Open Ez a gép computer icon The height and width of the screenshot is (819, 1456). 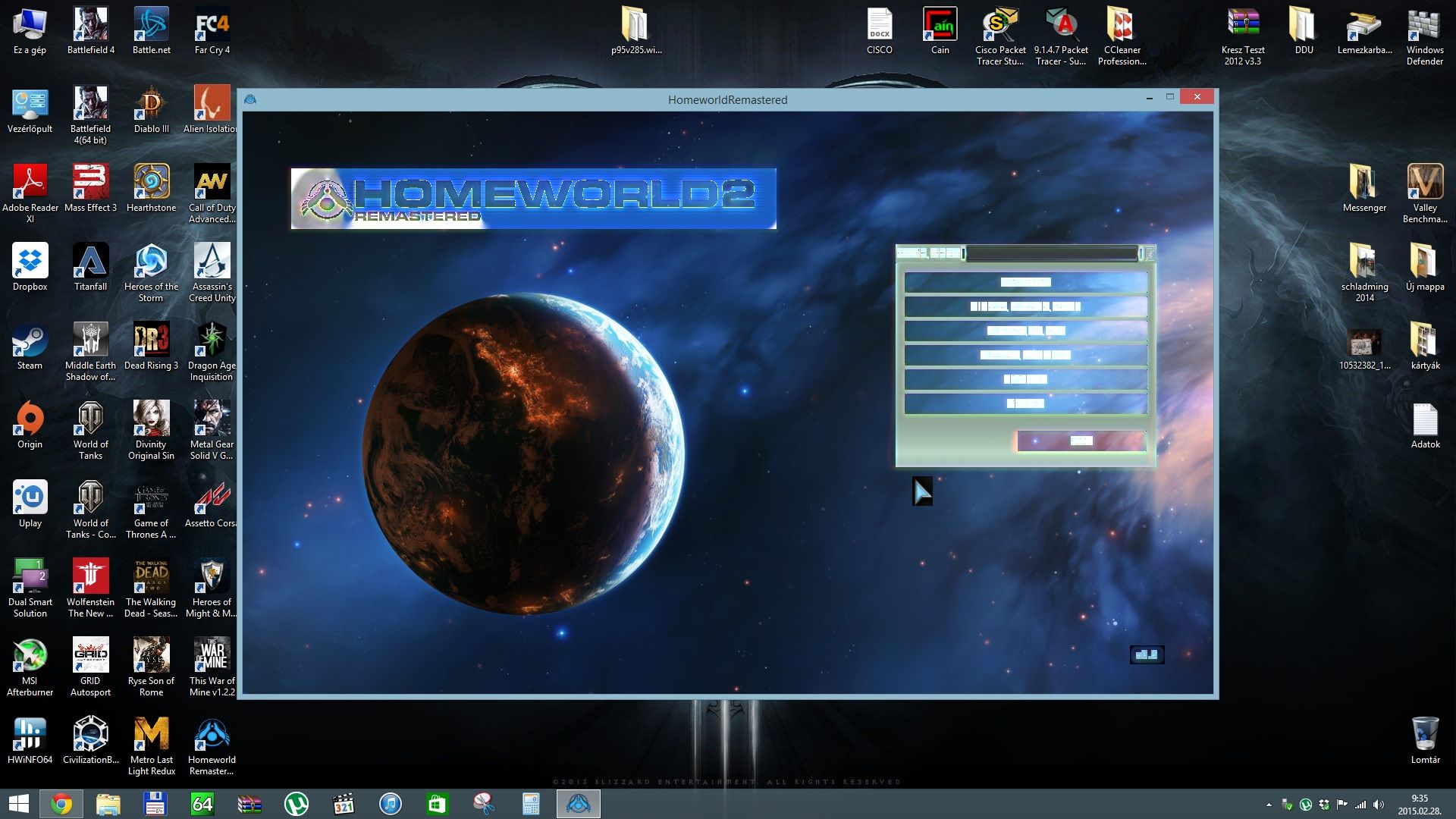pyautogui.click(x=30, y=31)
